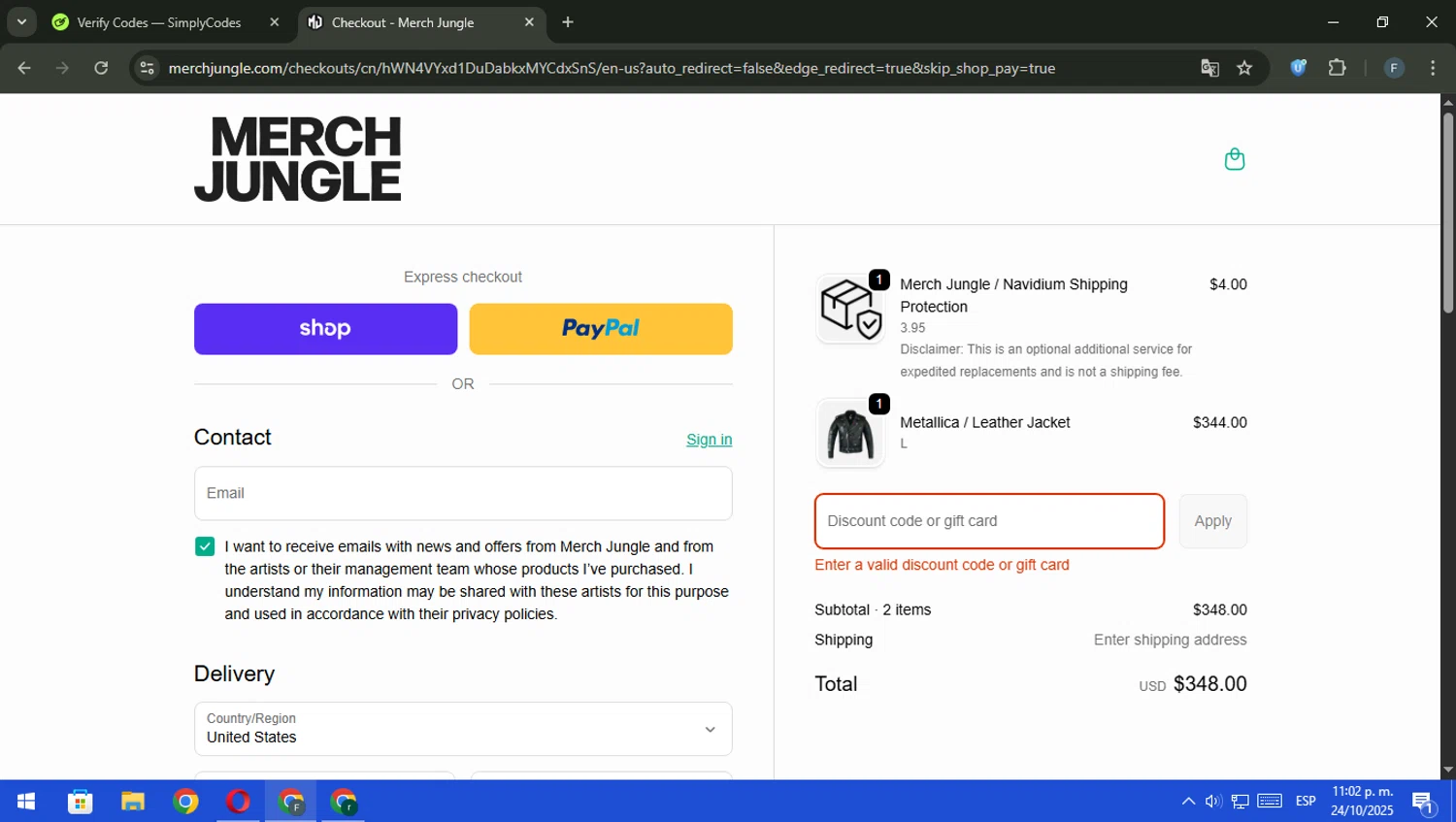Reload the checkout page

pos(101,68)
